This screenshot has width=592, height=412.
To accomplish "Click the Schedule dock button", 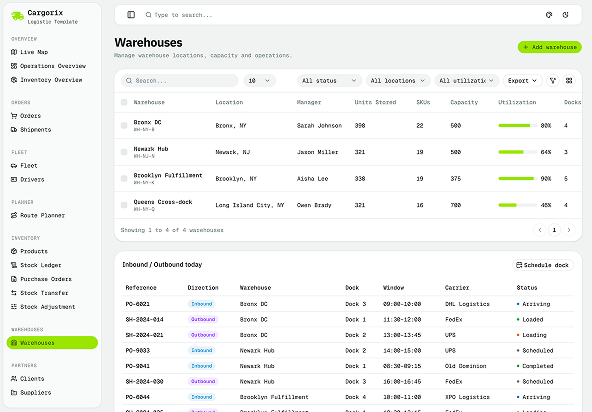I will (x=543, y=265).
